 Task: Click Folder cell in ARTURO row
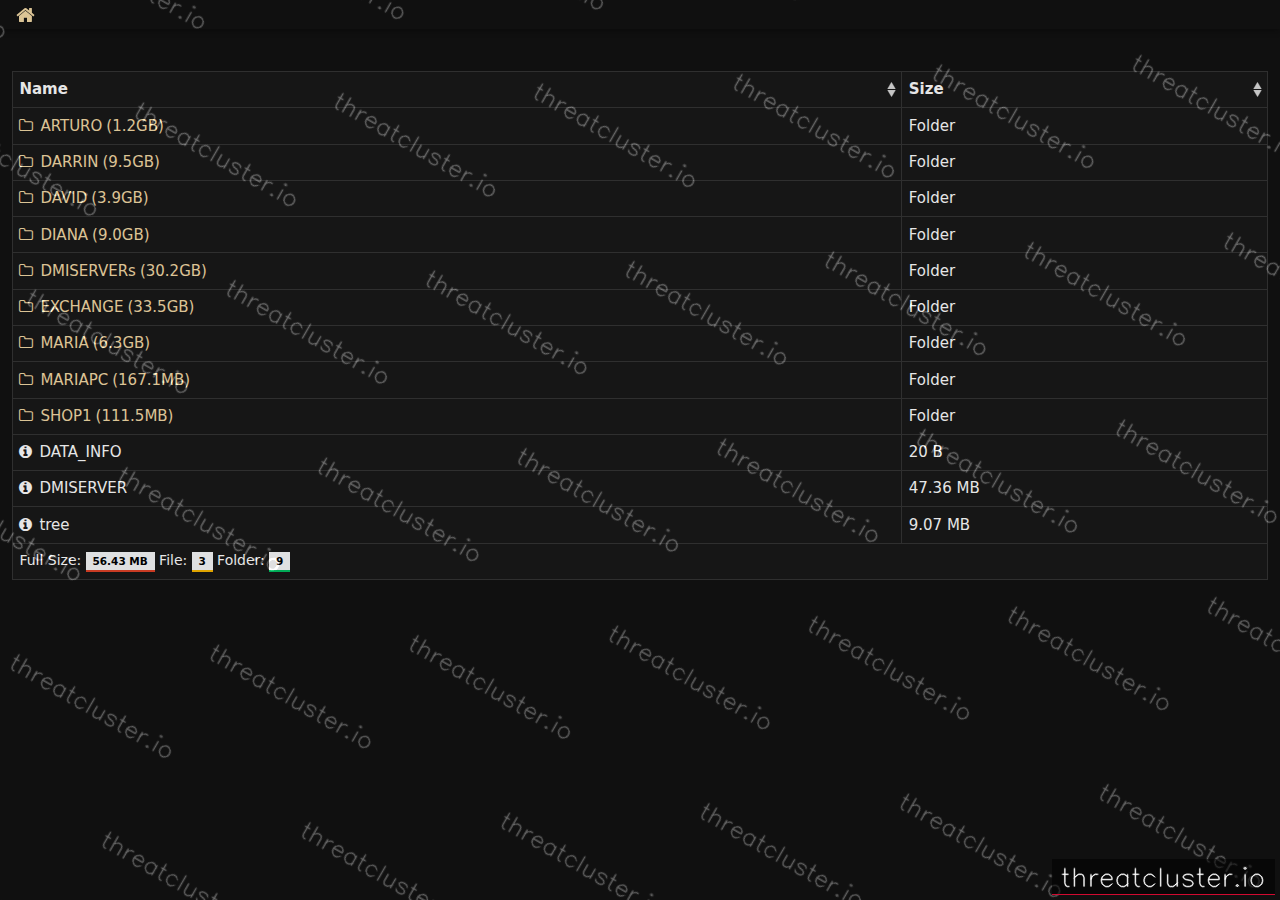coord(1084,125)
